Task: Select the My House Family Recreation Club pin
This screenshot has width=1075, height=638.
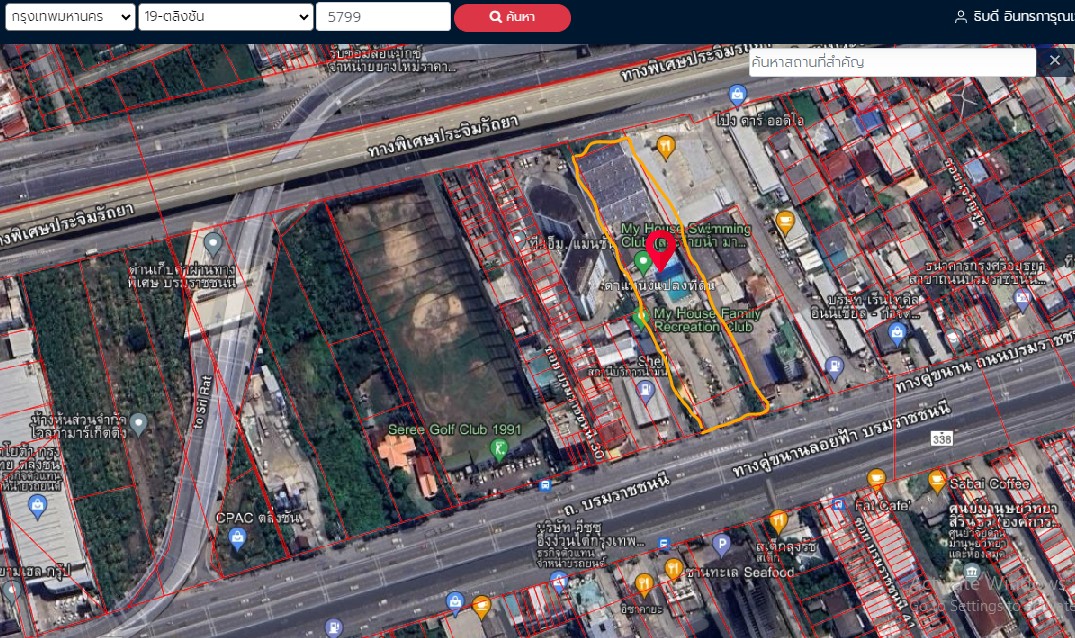Action: coord(641,318)
